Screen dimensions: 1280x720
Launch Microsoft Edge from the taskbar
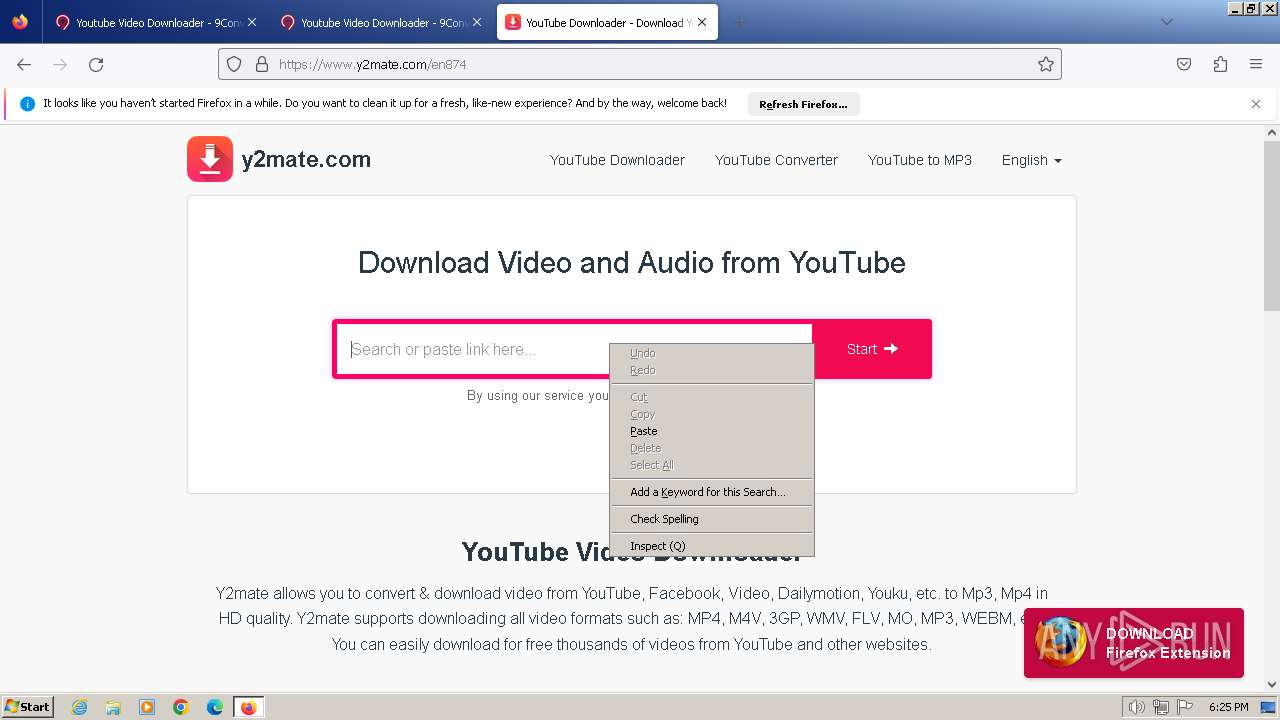tap(215, 707)
